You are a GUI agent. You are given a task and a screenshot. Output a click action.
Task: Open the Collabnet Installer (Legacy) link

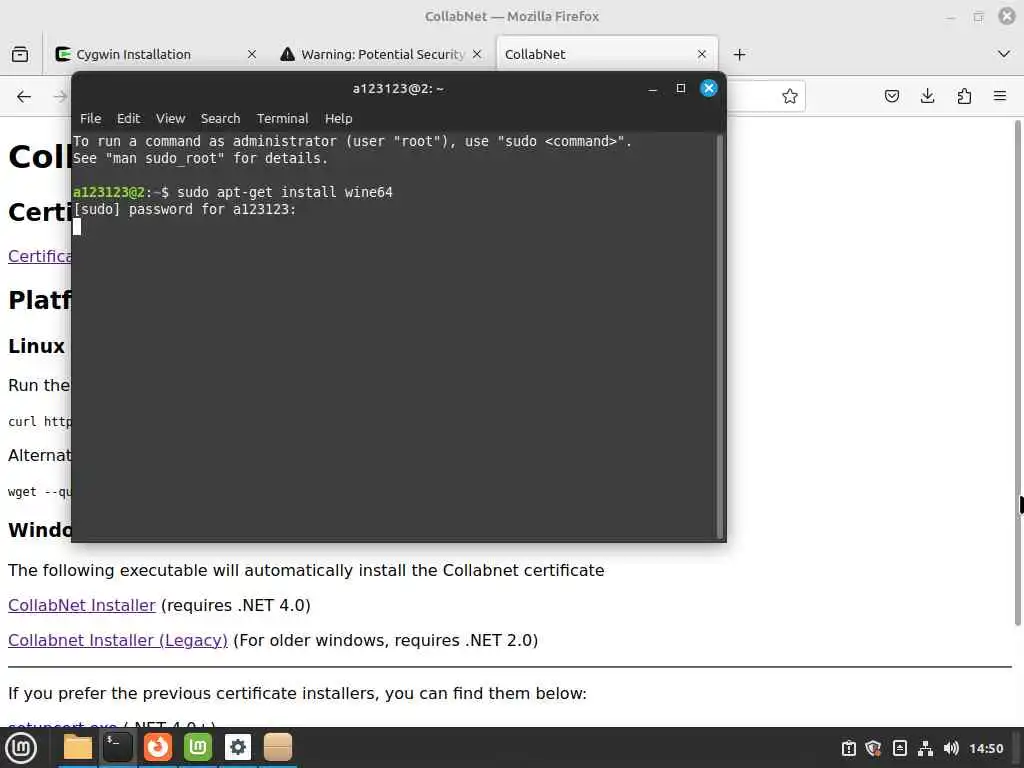click(x=118, y=641)
